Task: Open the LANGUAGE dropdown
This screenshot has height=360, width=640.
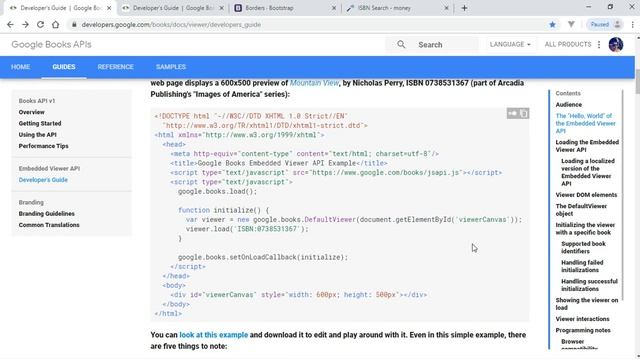Action: pyautogui.click(x=510, y=44)
